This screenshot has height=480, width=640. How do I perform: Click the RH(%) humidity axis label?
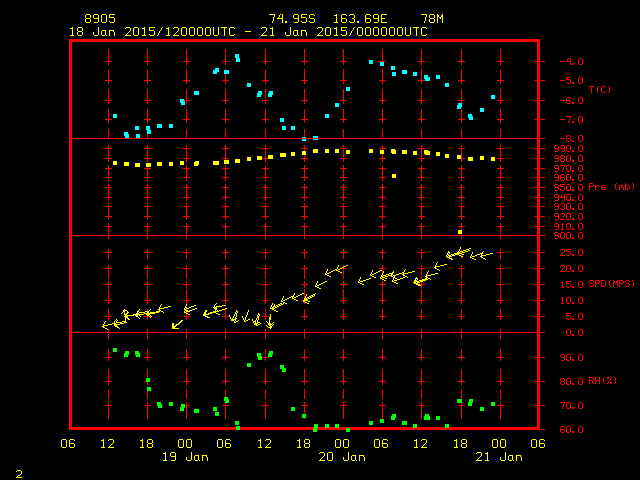pos(602,381)
